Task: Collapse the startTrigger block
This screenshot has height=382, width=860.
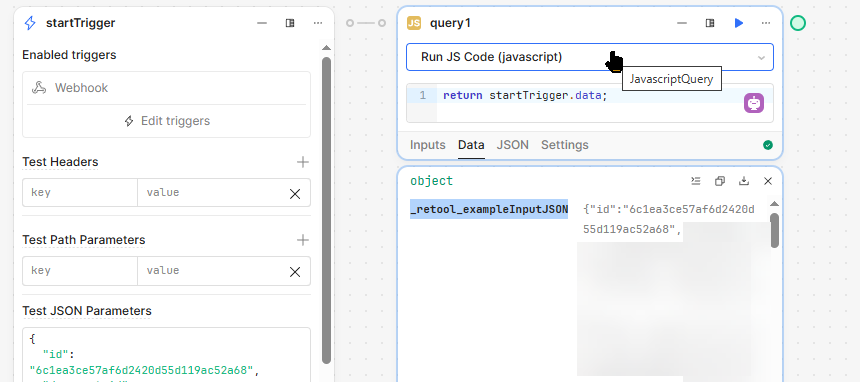Action: (x=262, y=23)
